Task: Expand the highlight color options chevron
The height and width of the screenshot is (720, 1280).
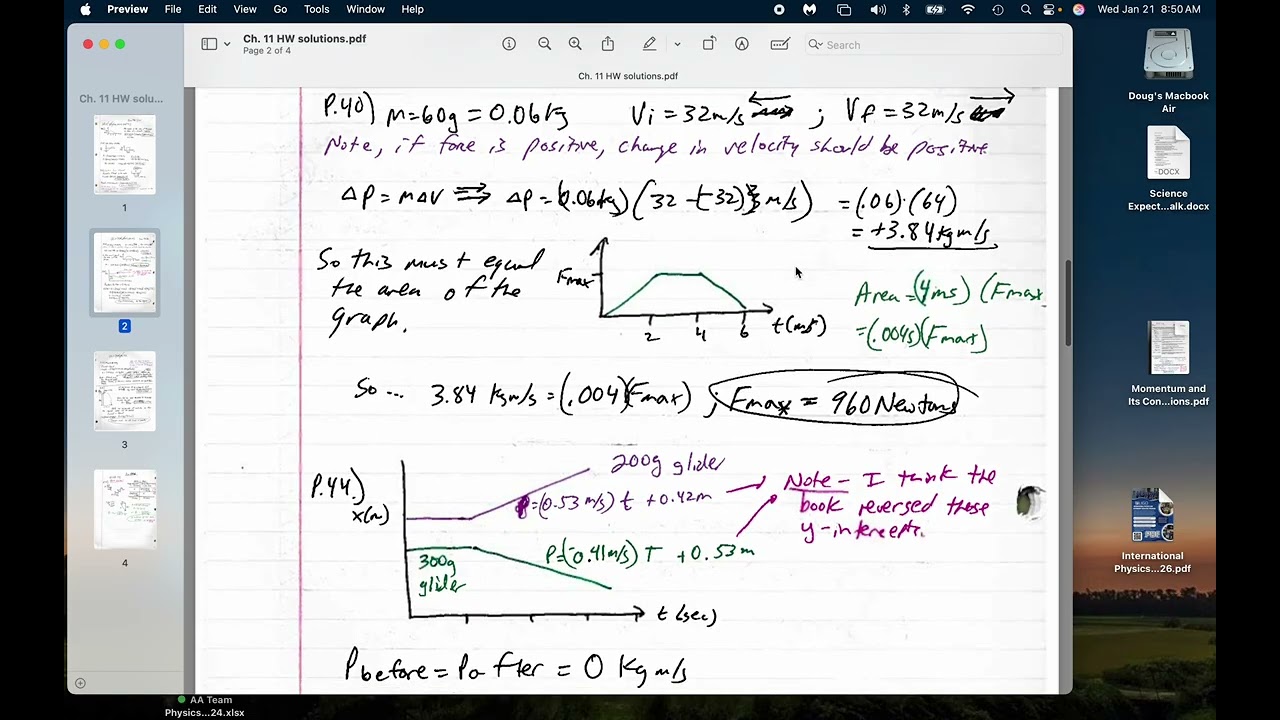Action: point(677,44)
